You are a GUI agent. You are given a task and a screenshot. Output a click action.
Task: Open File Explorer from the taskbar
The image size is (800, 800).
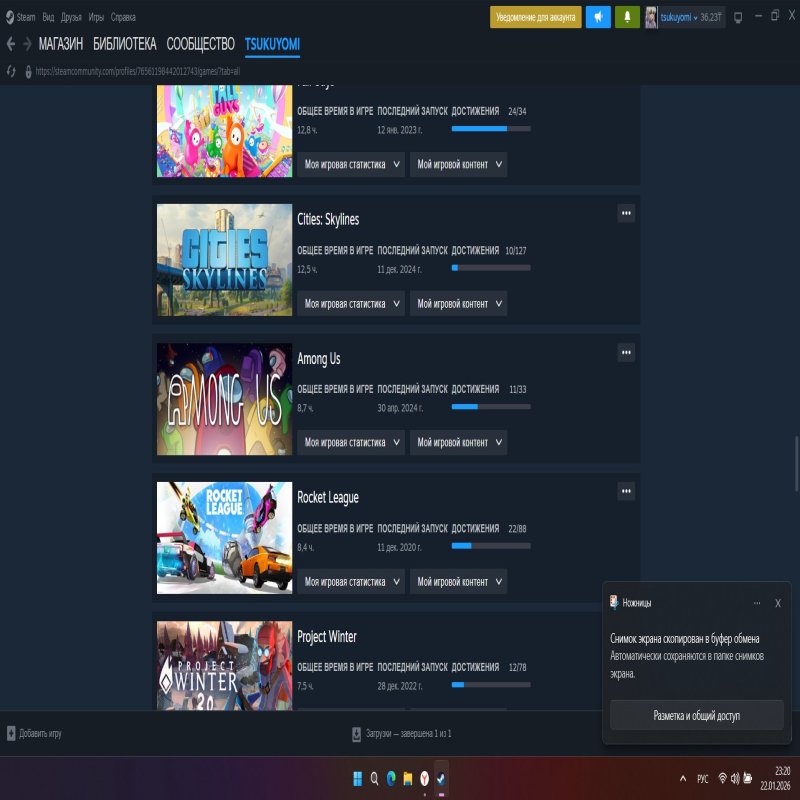click(407, 776)
